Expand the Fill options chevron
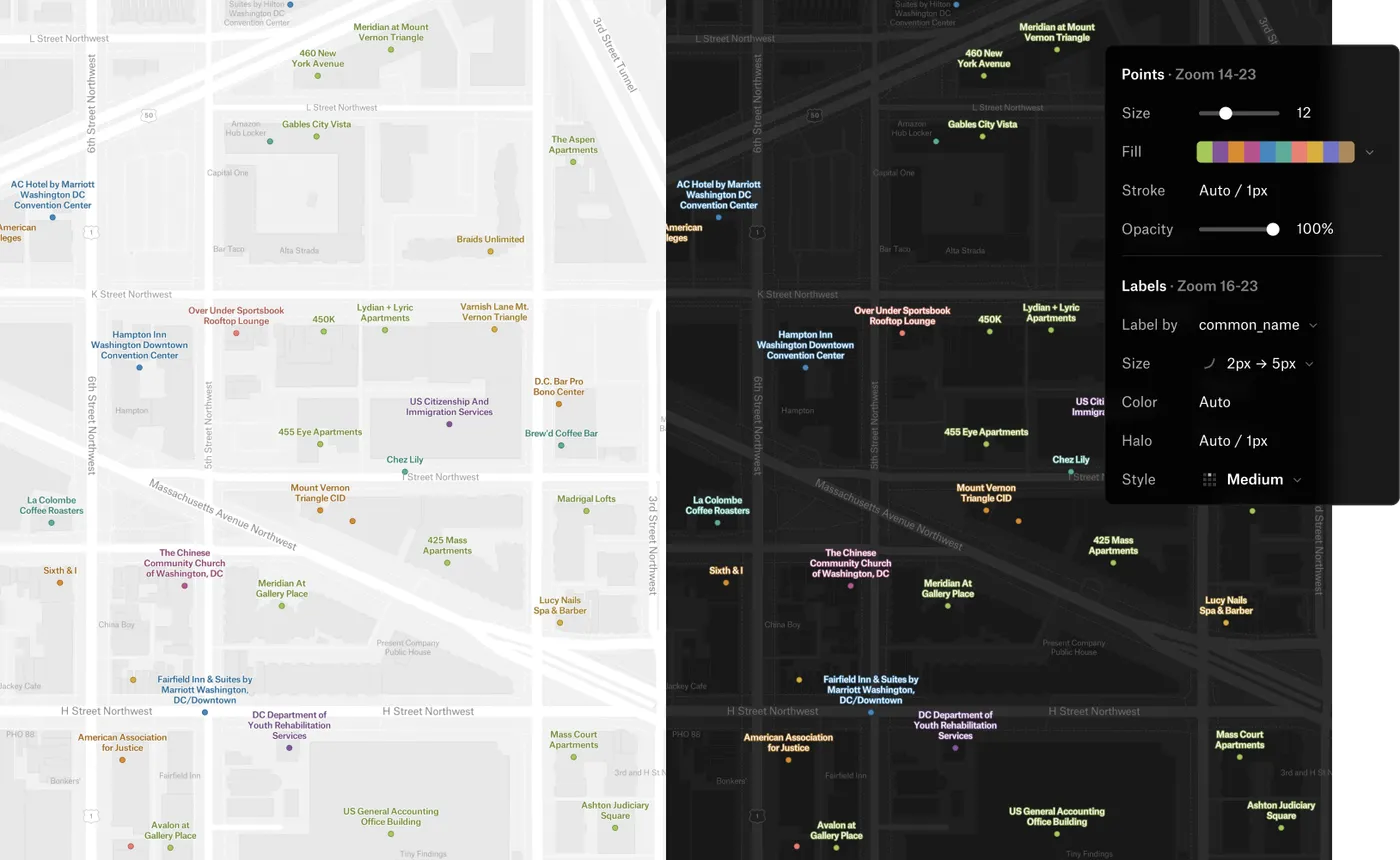The width and height of the screenshot is (1400, 860). click(x=1370, y=152)
